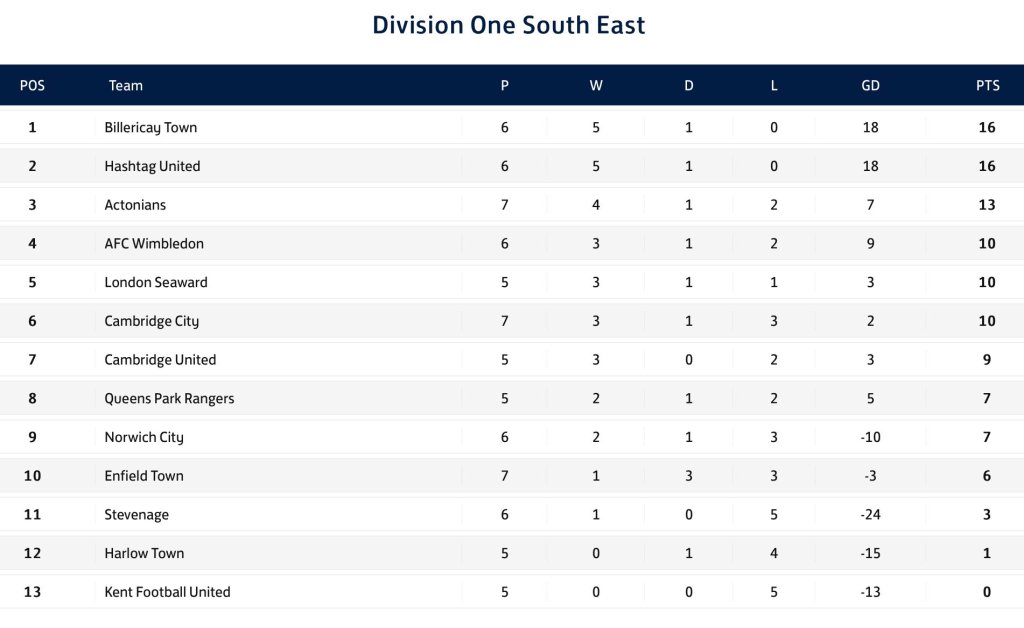Image resolution: width=1024 pixels, height=628 pixels.
Task: Click the Division One South East heading
Action: tap(509, 25)
